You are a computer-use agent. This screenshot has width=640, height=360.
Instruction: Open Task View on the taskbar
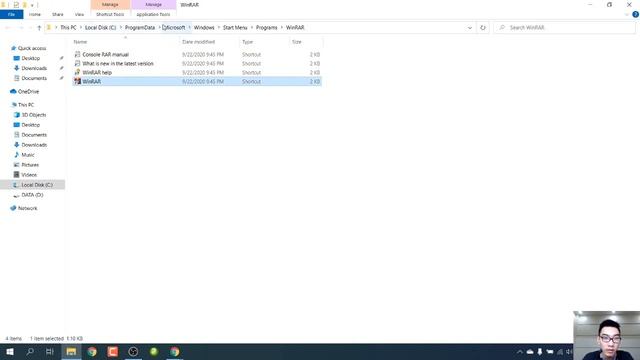(x=50, y=352)
